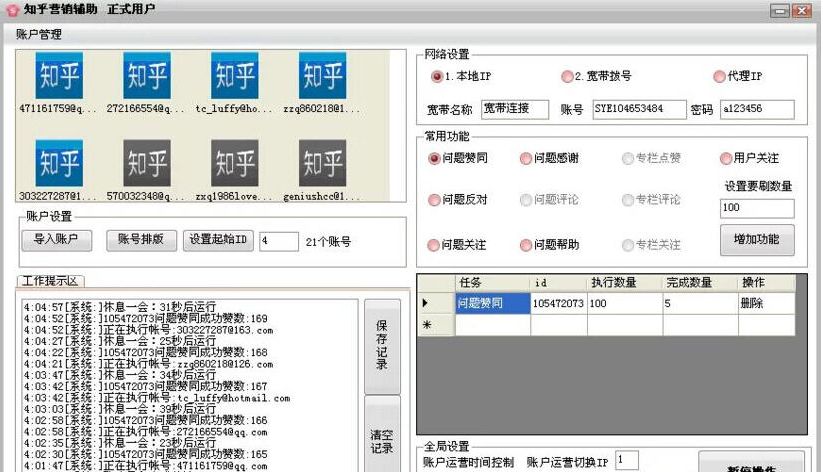Click the 设置起始ID button

click(x=218, y=240)
